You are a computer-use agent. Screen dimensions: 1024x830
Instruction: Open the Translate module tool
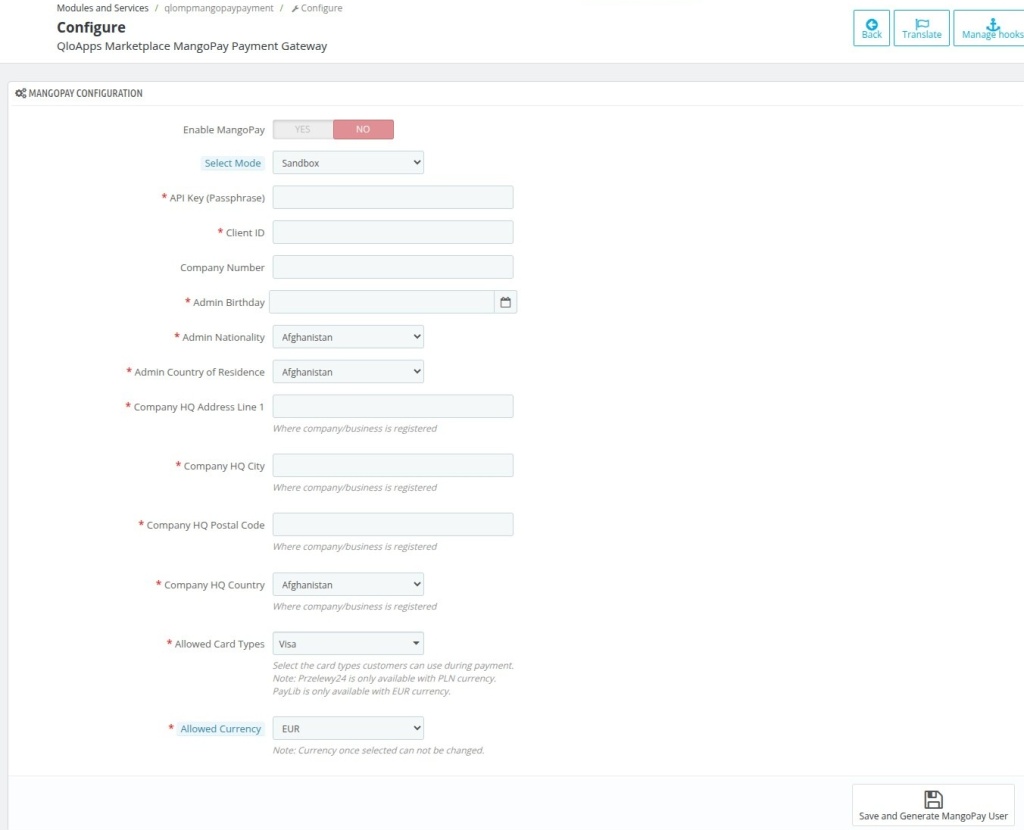click(920, 27)
